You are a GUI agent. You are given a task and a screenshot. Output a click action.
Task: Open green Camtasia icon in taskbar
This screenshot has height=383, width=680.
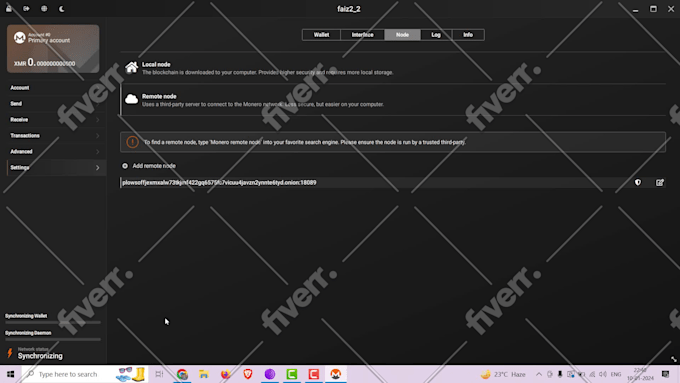click(x=292, y=374)
